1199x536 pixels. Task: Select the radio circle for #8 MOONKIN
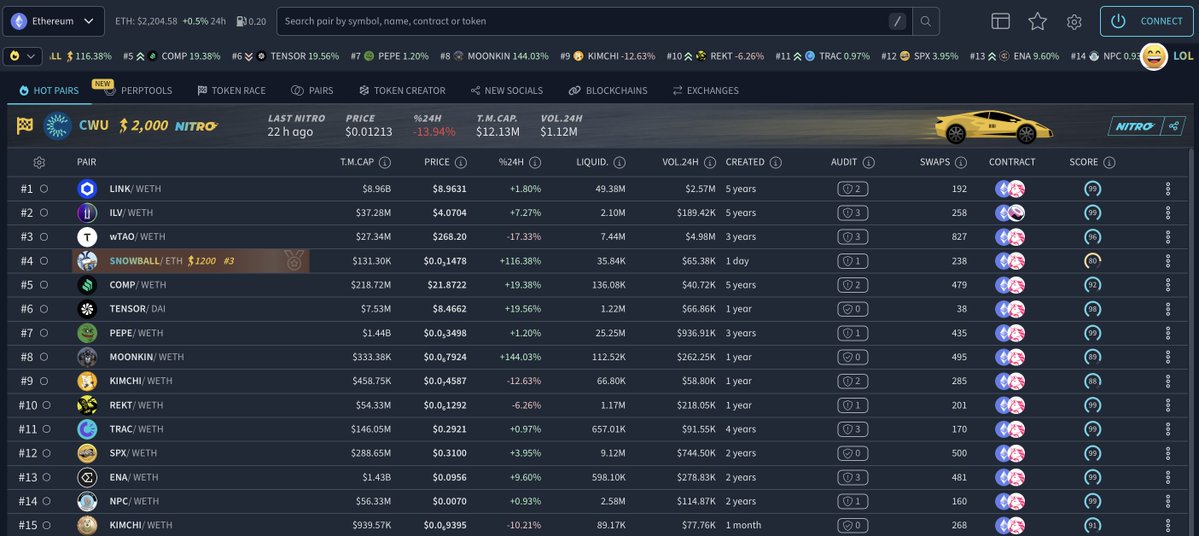click(x=44, y=357)
